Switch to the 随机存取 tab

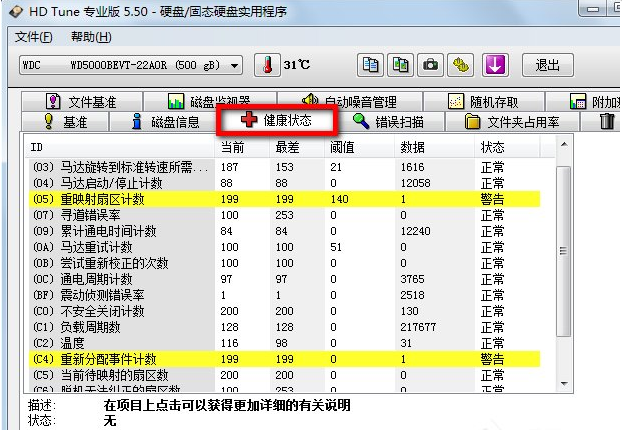484,102
